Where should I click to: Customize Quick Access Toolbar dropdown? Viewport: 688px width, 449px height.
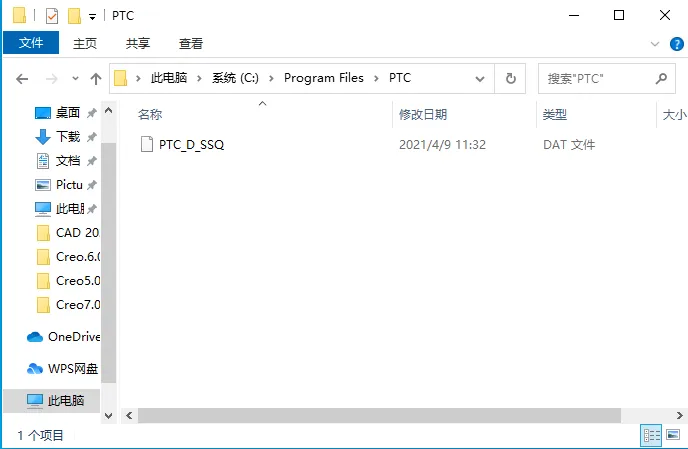pyautogui.click(x=92, y=17)
